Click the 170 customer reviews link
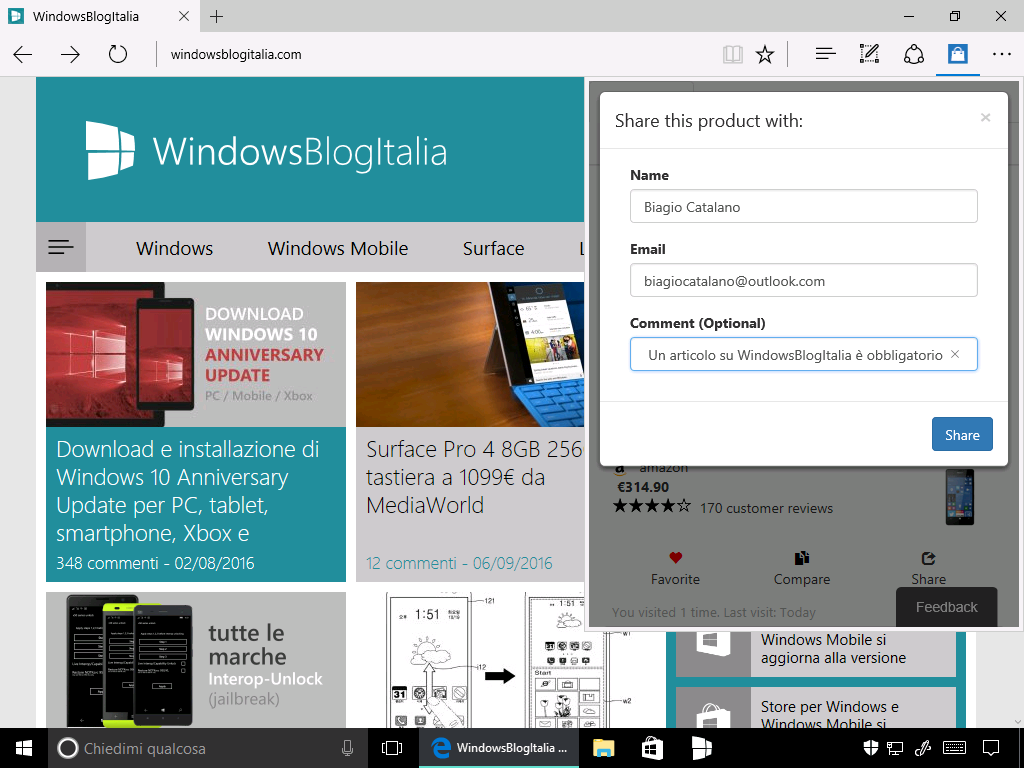The image size is (1024, 768). 766,508
